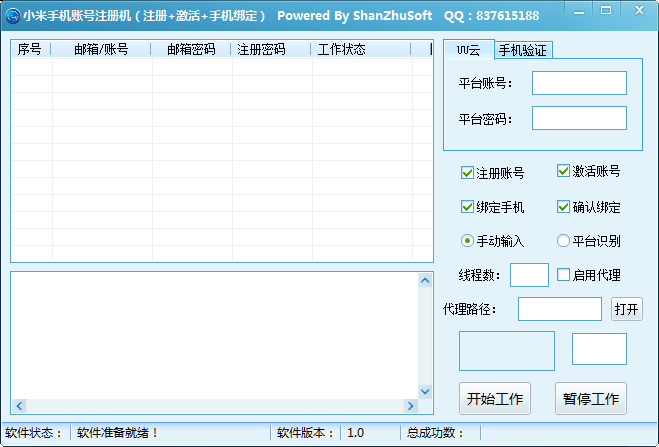Click the 序号 column header
Image resolution: width=659 pixels, height=447 pixels.
point(30,49)
